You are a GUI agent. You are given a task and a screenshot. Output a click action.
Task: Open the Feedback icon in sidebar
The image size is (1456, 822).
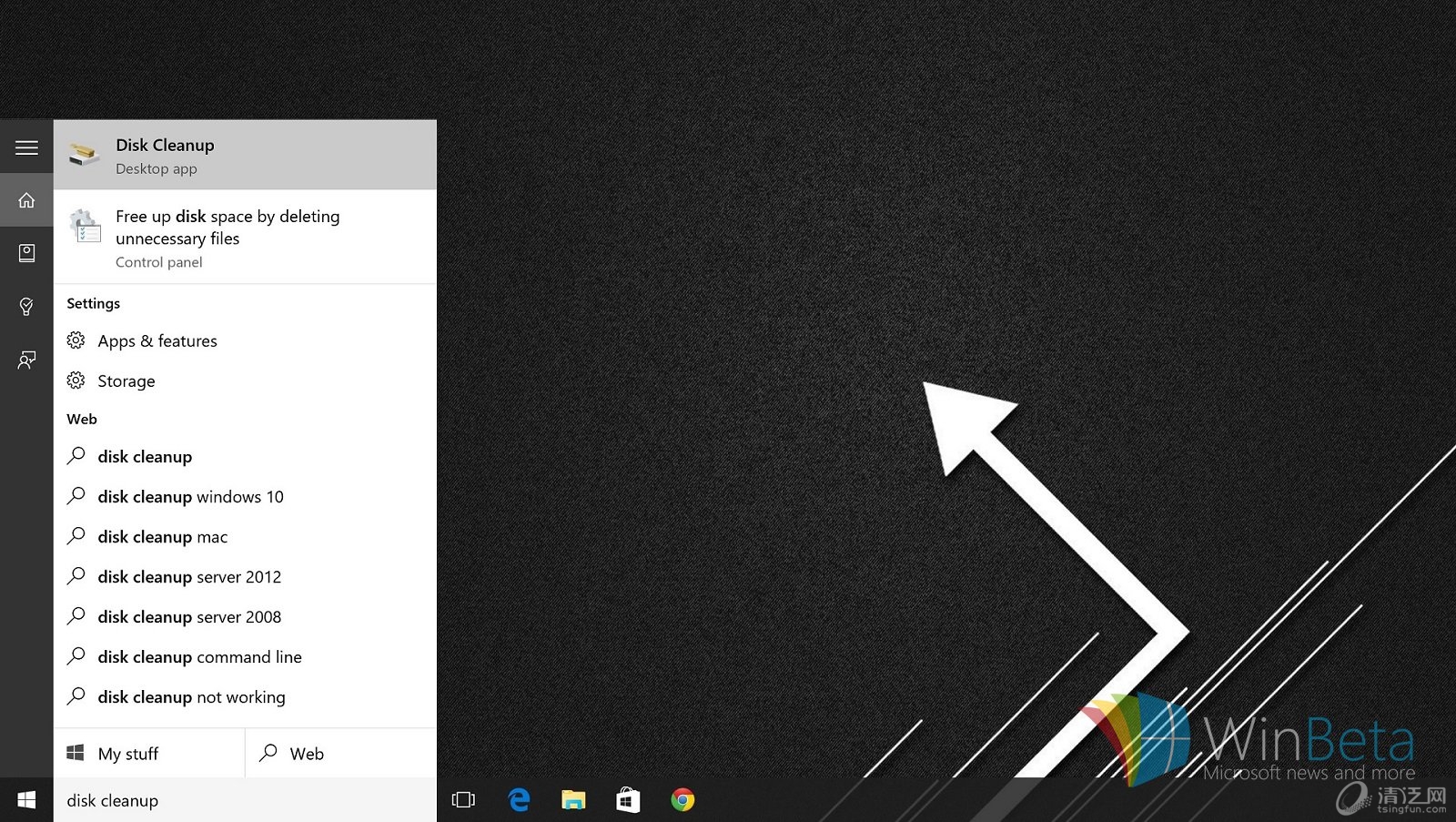26,360
